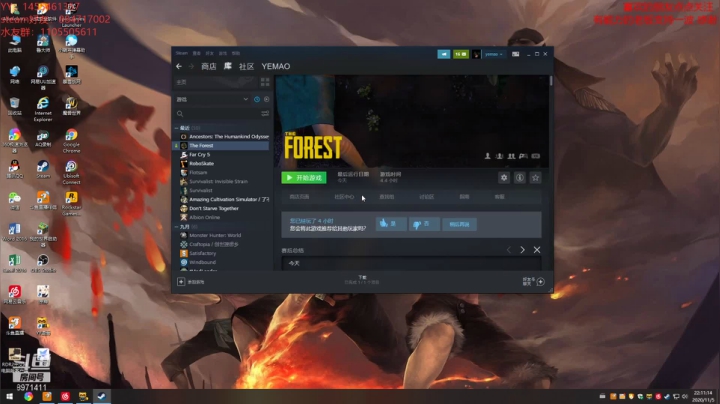Click the game page scrollbar
The height and width of the screenshot is (404, 720).
tap(551, 81)
